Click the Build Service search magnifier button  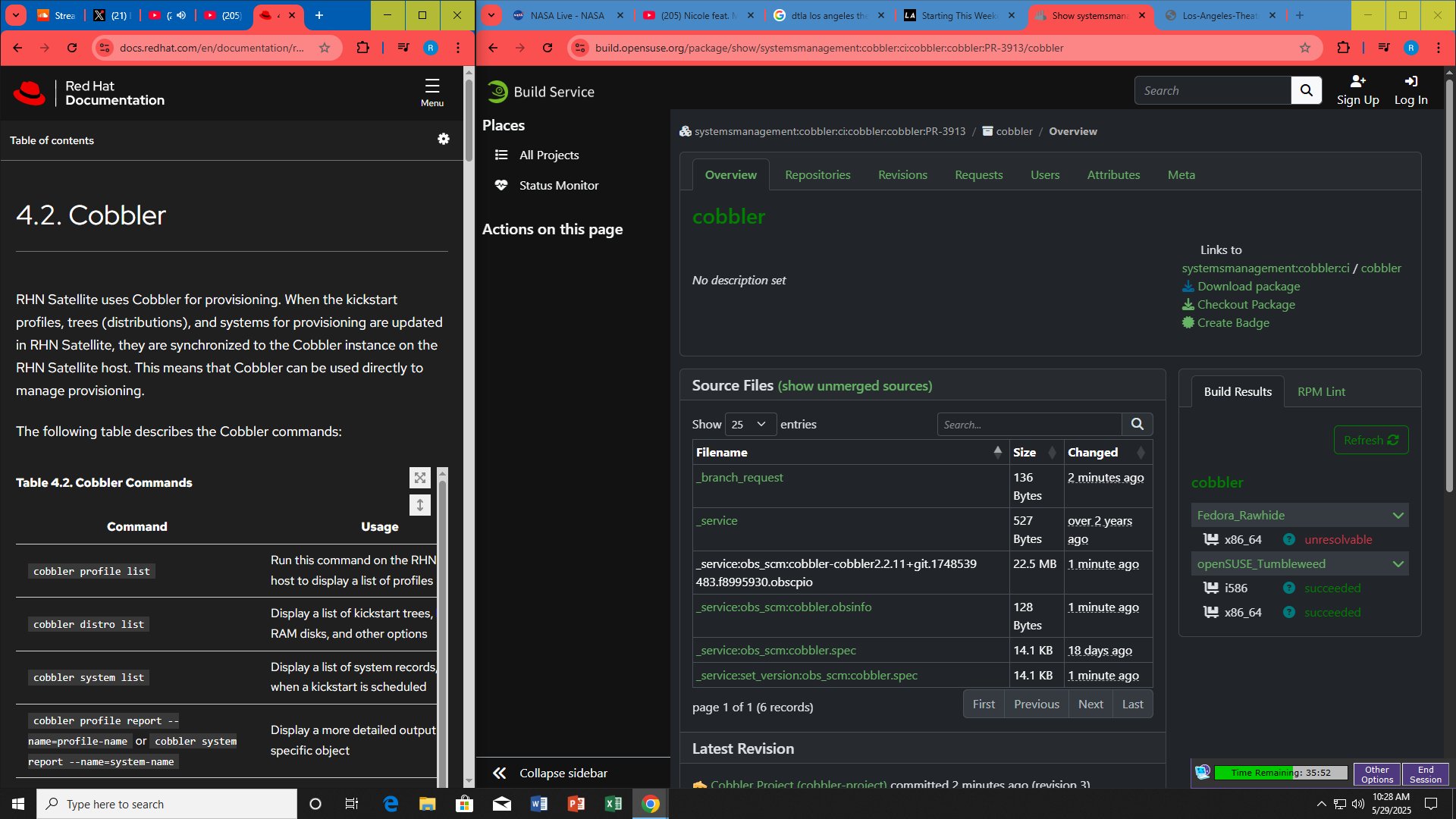[x=1307, y=90]
